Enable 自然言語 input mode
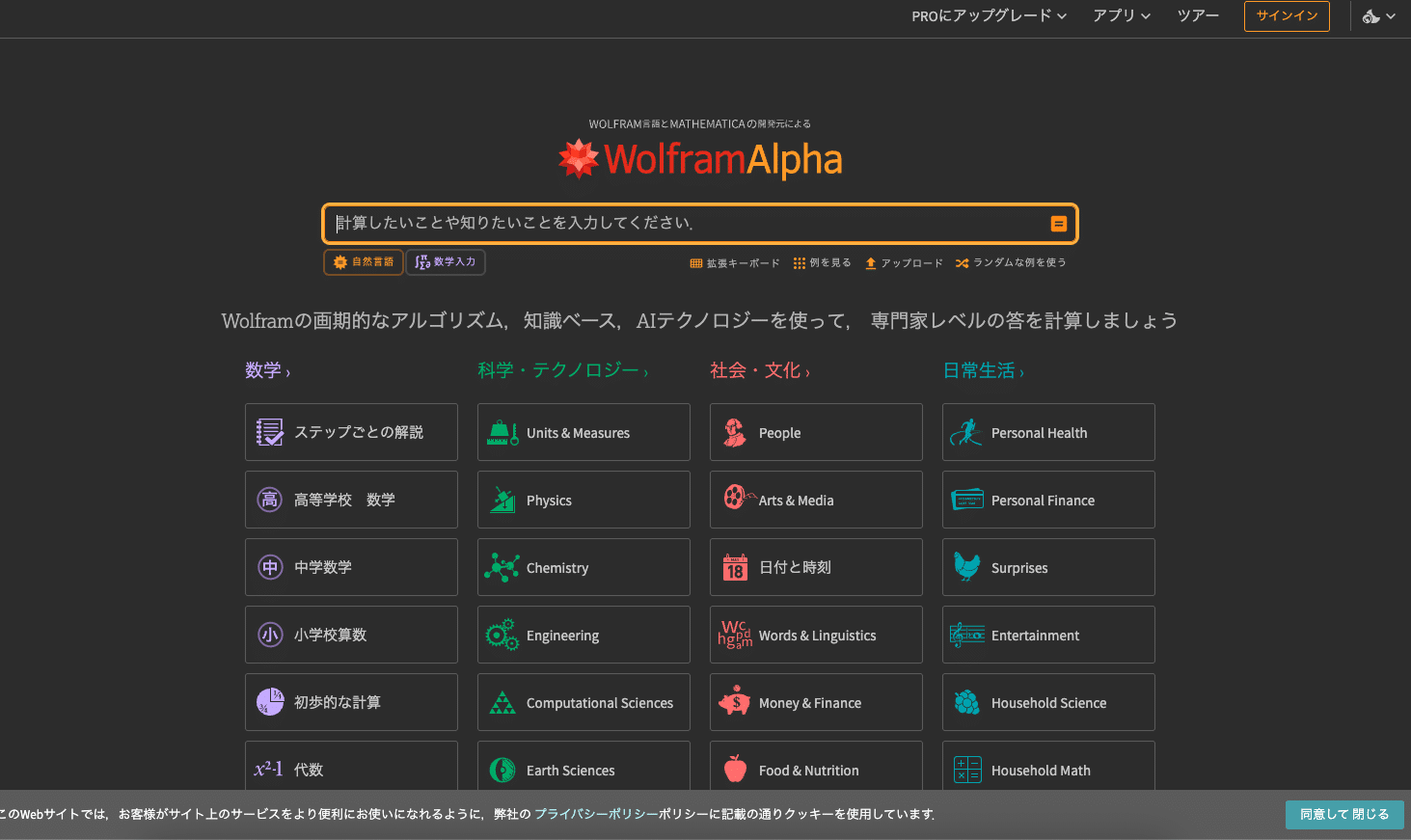 [x=364, y=261]
